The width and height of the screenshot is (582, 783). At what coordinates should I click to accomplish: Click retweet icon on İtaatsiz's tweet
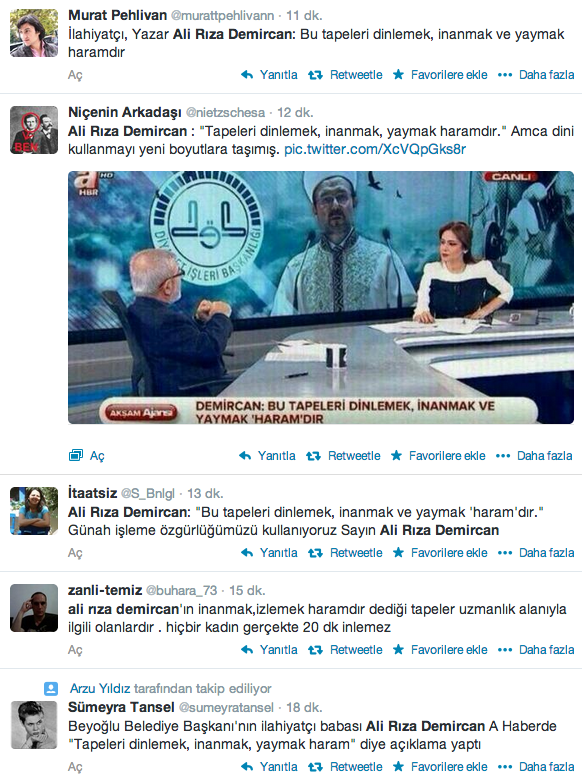(x=315, y=553)
